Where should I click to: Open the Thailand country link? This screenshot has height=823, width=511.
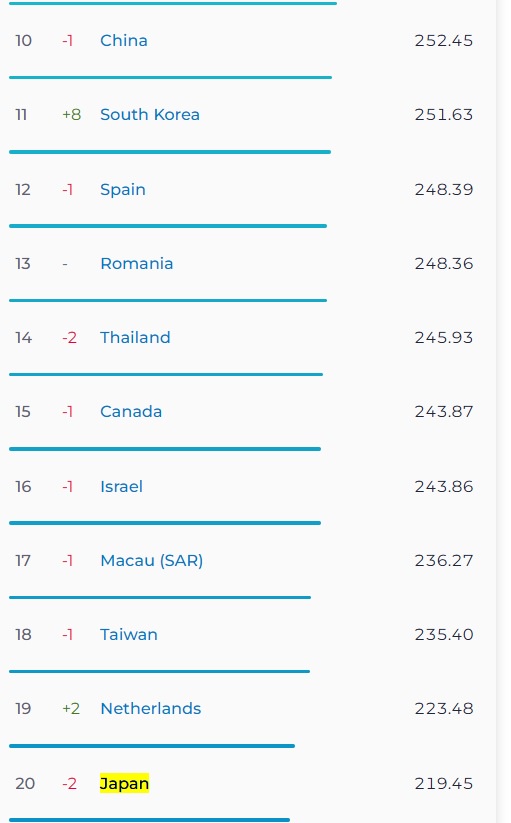tap(135, 337)
